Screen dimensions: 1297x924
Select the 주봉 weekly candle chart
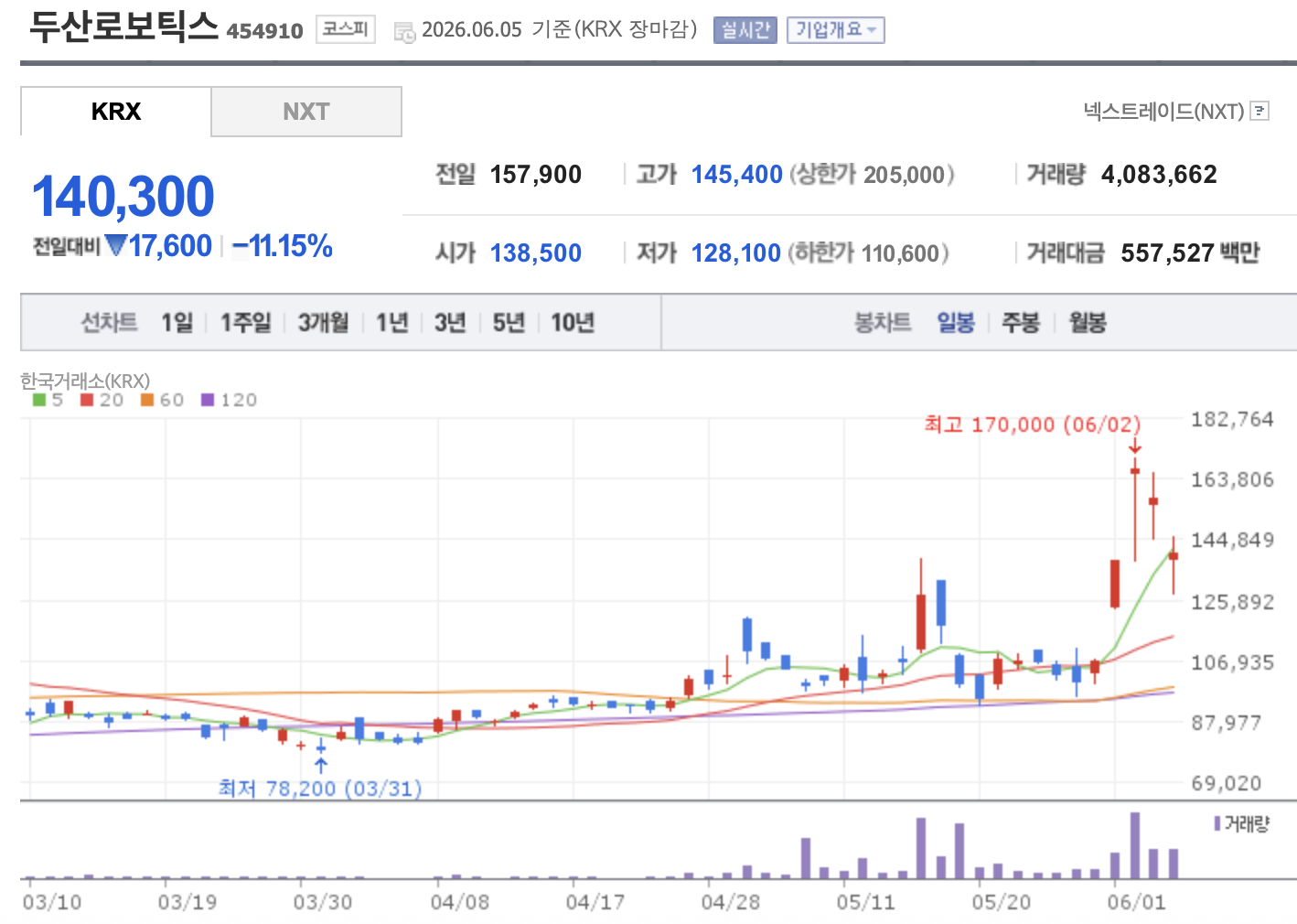1021,322
